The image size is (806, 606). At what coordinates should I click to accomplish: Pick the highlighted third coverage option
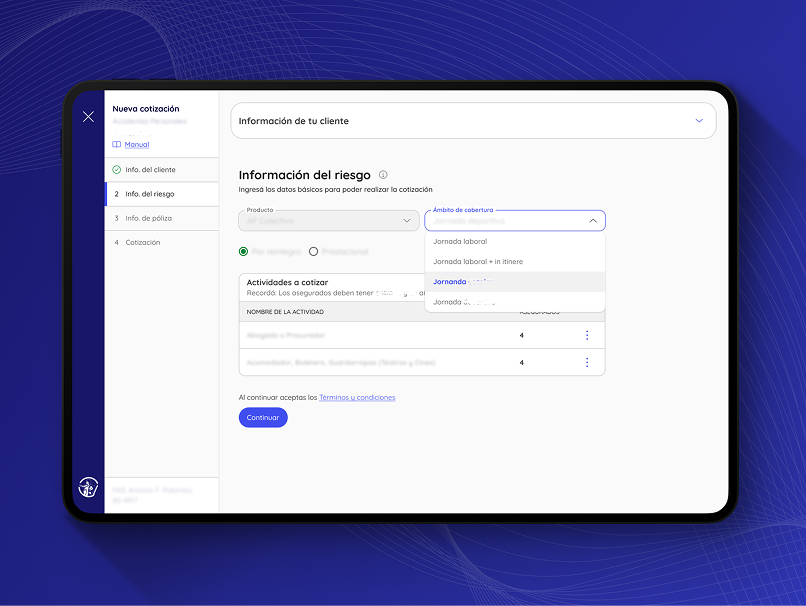coord(464,282)
